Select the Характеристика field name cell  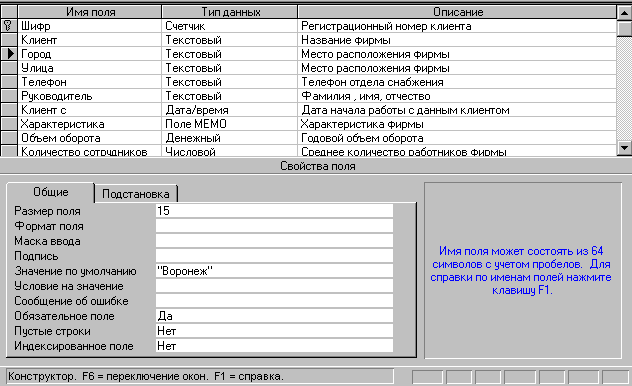click(90, 124)
